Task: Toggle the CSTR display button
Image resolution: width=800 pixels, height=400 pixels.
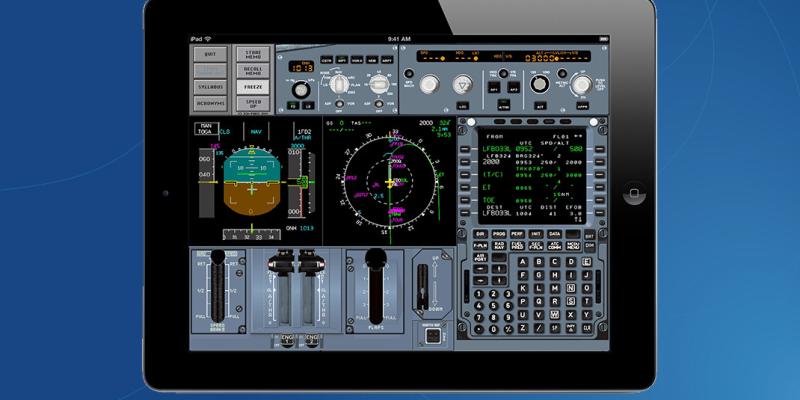Action: (x=327, y=60)
